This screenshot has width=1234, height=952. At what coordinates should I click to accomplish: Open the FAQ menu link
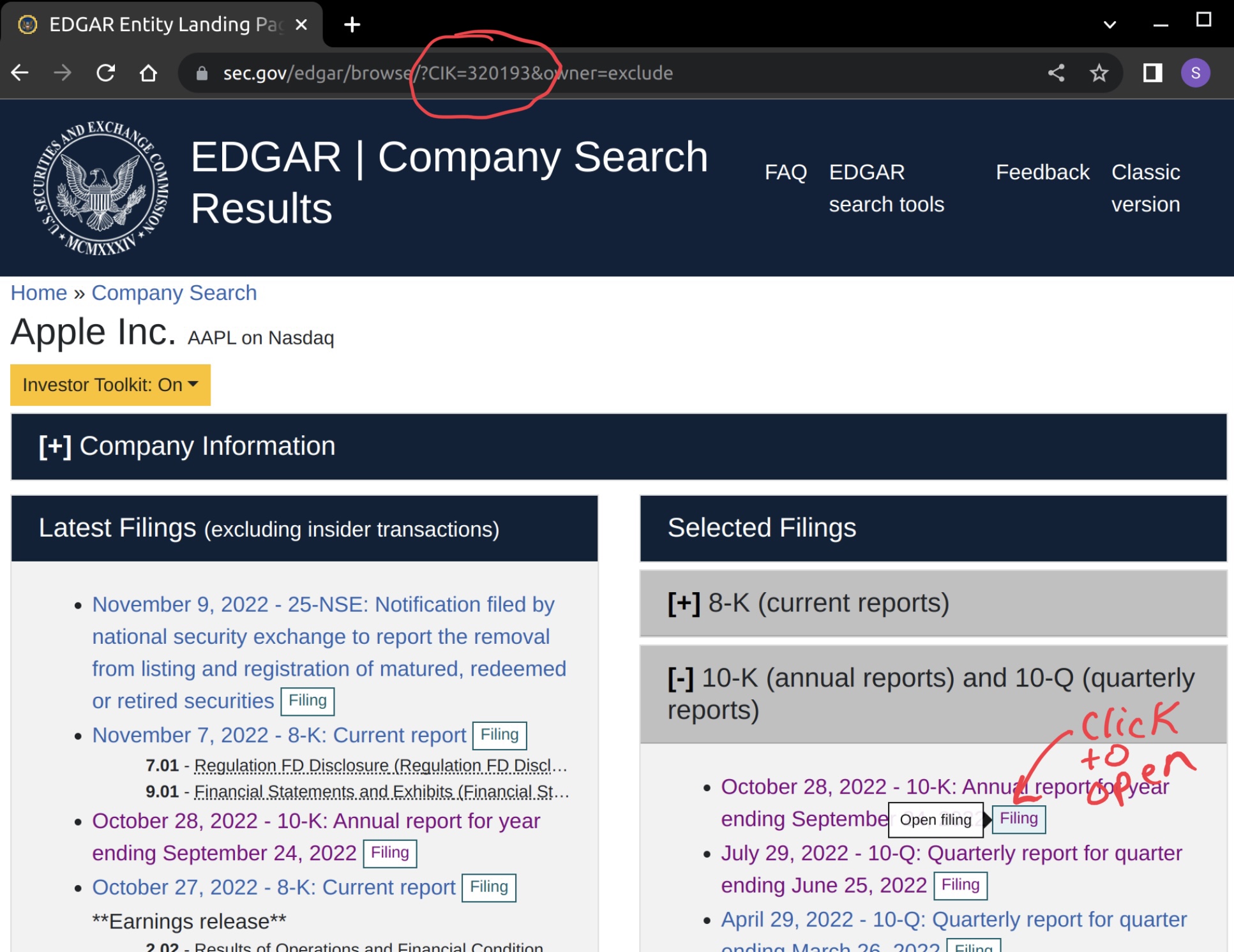coord(786,172)
